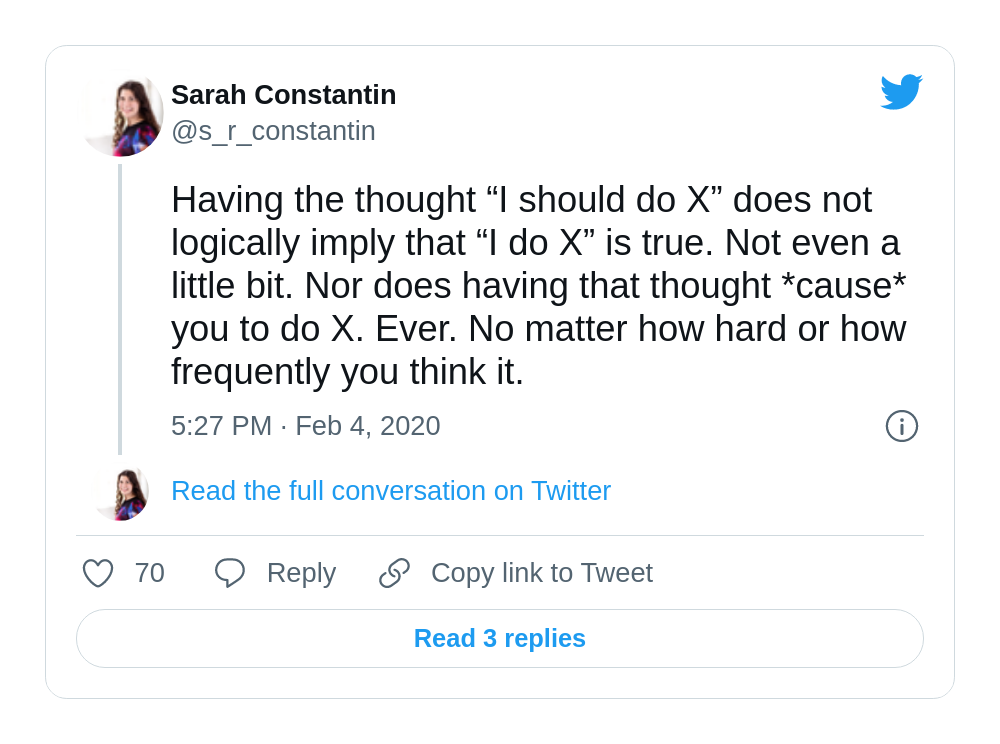The image size is (1000, 744).
Task: Open the Read 3 replies button
Action: click(x=500, y=638)
